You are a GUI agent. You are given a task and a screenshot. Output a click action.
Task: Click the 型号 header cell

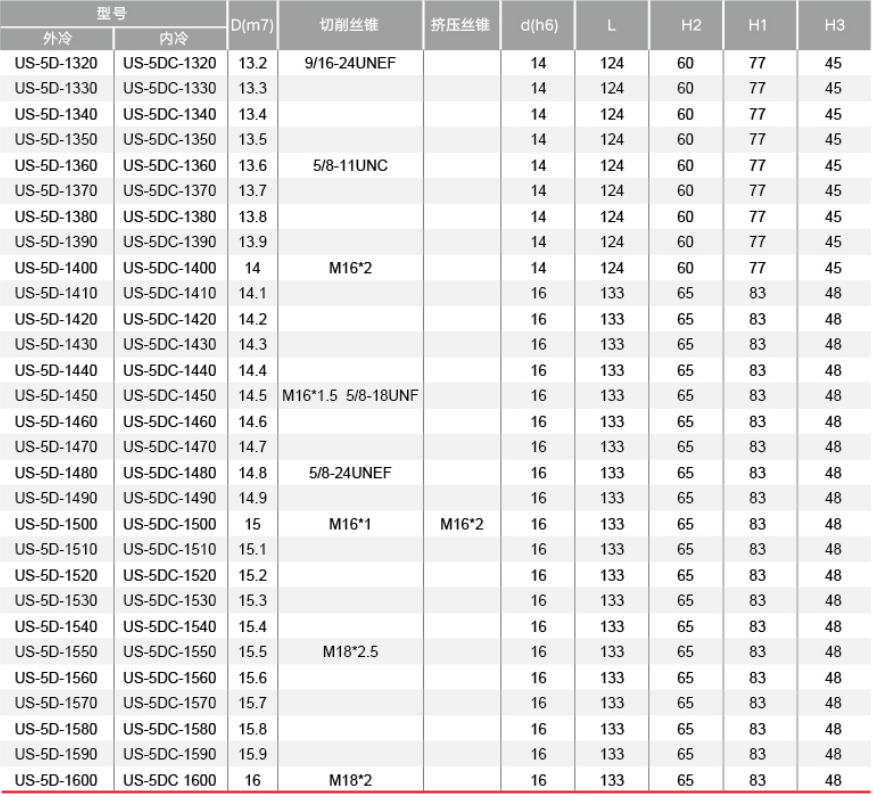coord(114,13)
